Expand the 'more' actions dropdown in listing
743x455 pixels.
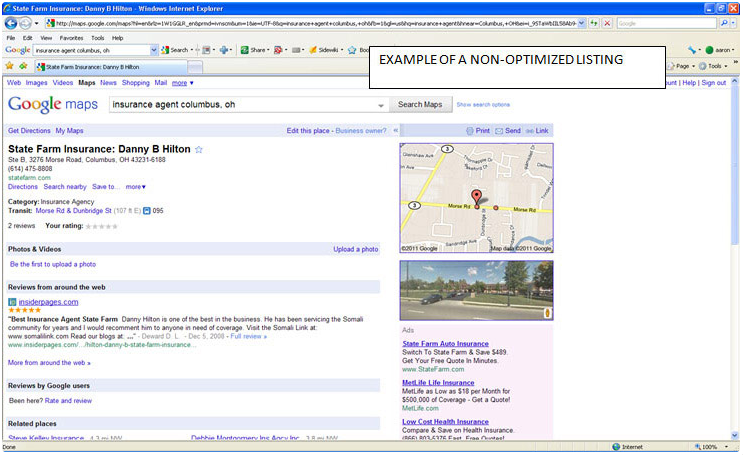(136, 187)
